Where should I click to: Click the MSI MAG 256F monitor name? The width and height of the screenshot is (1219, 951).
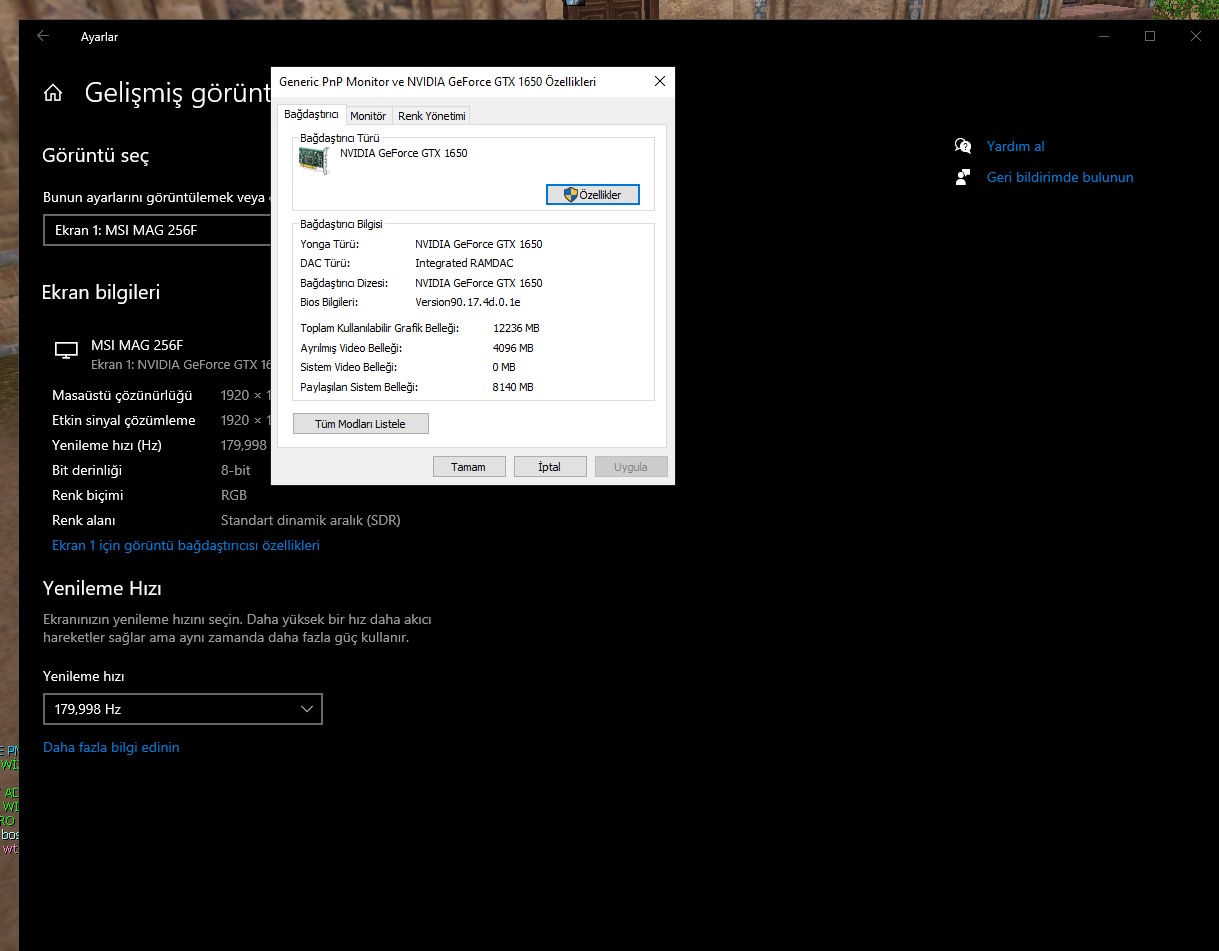click(x=137, y=344)
